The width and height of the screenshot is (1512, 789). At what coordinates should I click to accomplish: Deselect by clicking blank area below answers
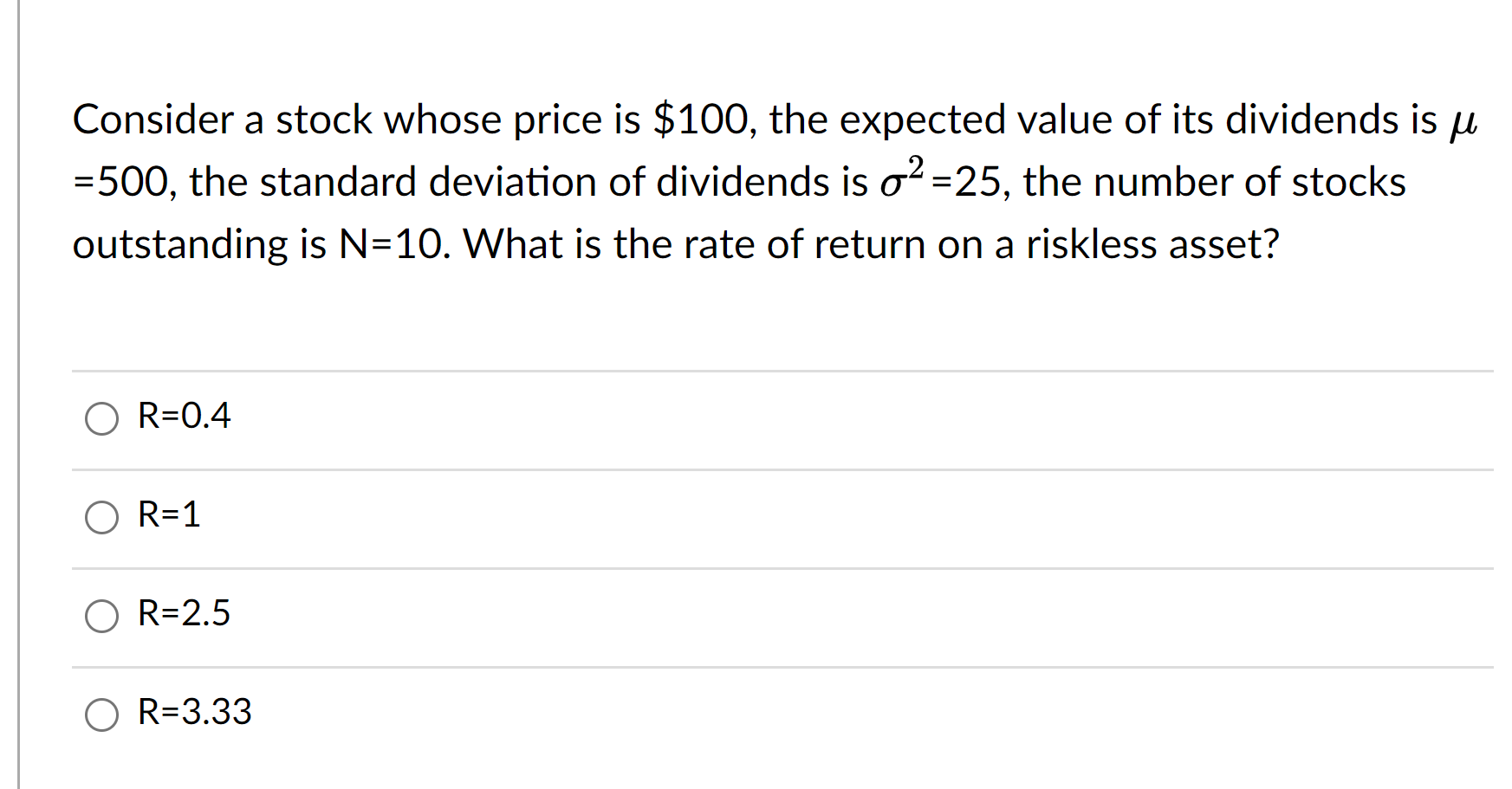[693, 771]
